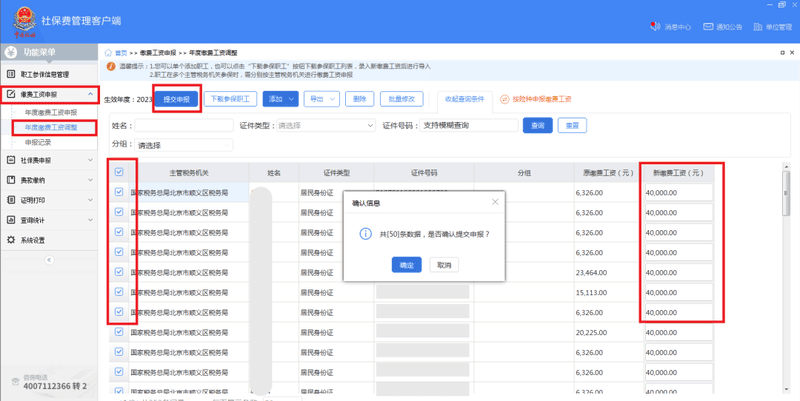Click the 下载参保职工 button
This screenshot has width=800, height=401.
(230, 99)
